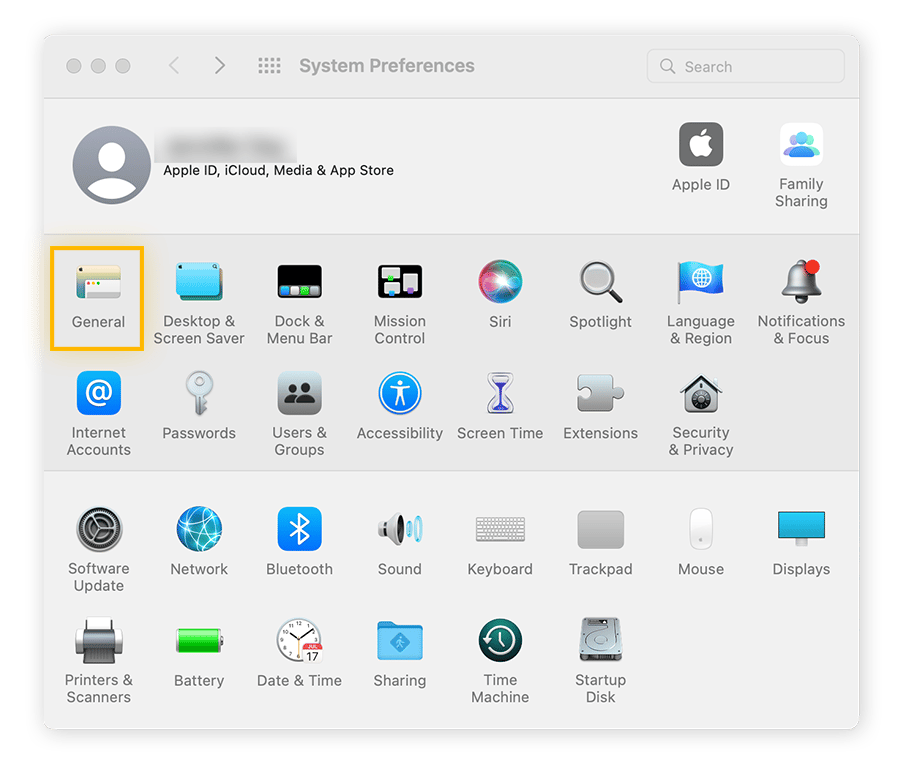Click the forward navigation arrow
Screen dimensions: 900x766
[x=220, y=66]
